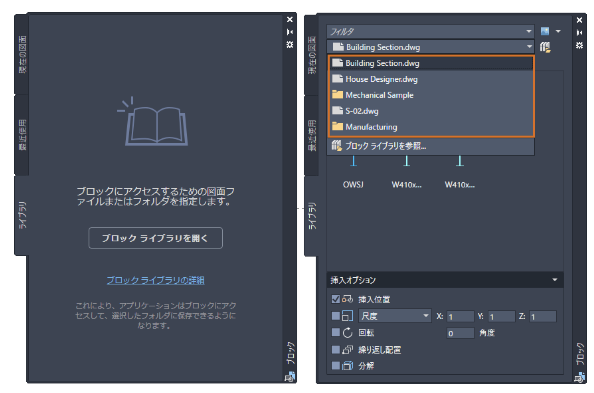The image size is (594, 393).
Task: Click the rotation arrow icon
Action: coord(347,333)
